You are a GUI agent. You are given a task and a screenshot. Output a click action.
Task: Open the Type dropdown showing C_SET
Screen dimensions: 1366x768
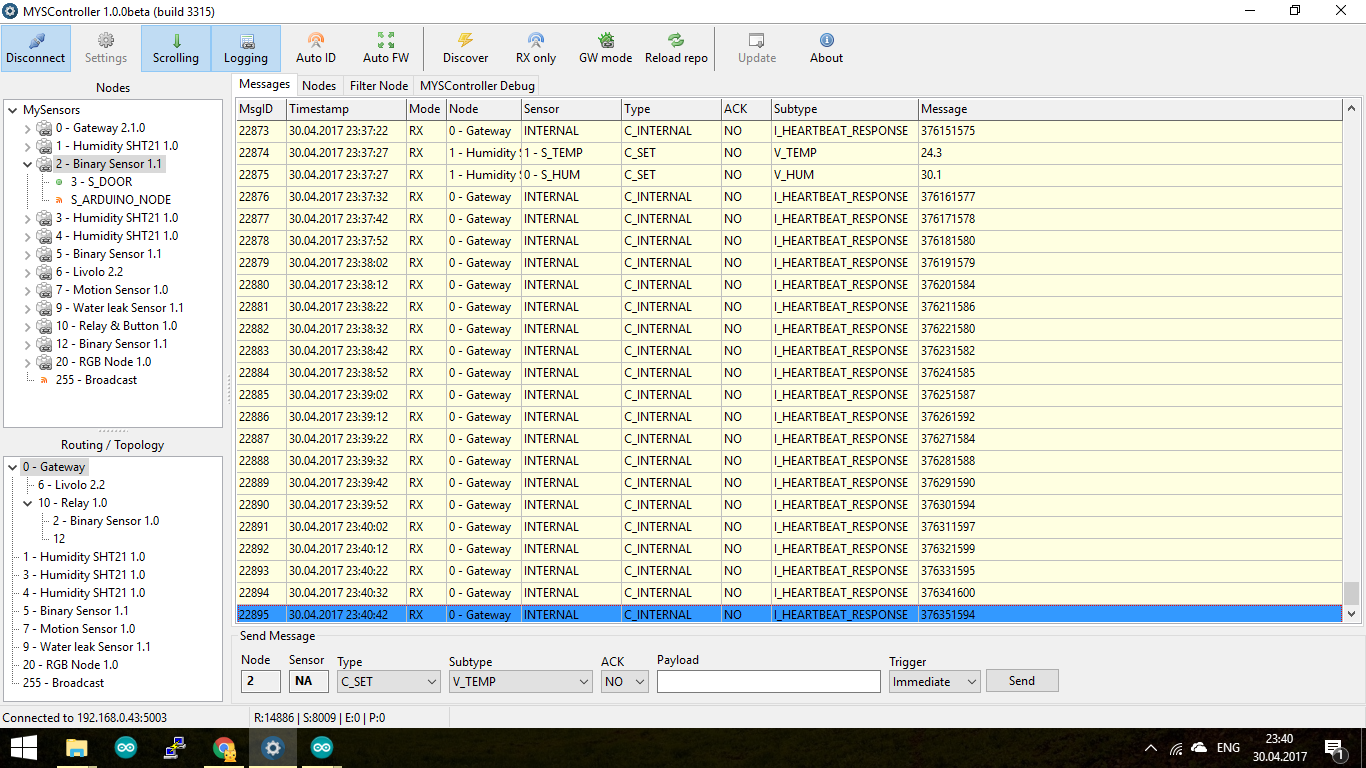tap(388, 681)
